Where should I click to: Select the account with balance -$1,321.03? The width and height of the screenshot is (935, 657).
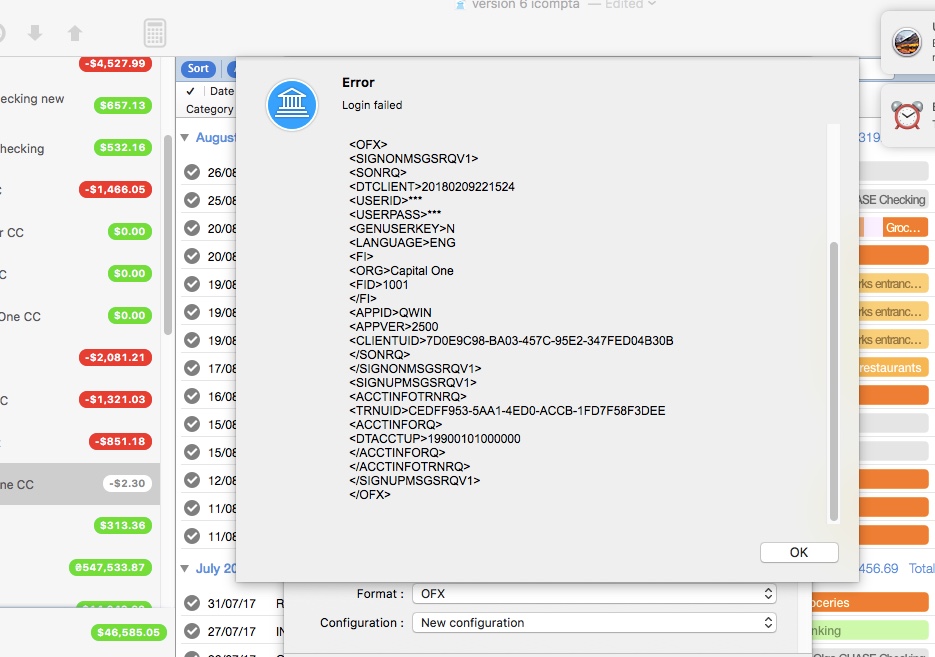click(x=80, y=399)
